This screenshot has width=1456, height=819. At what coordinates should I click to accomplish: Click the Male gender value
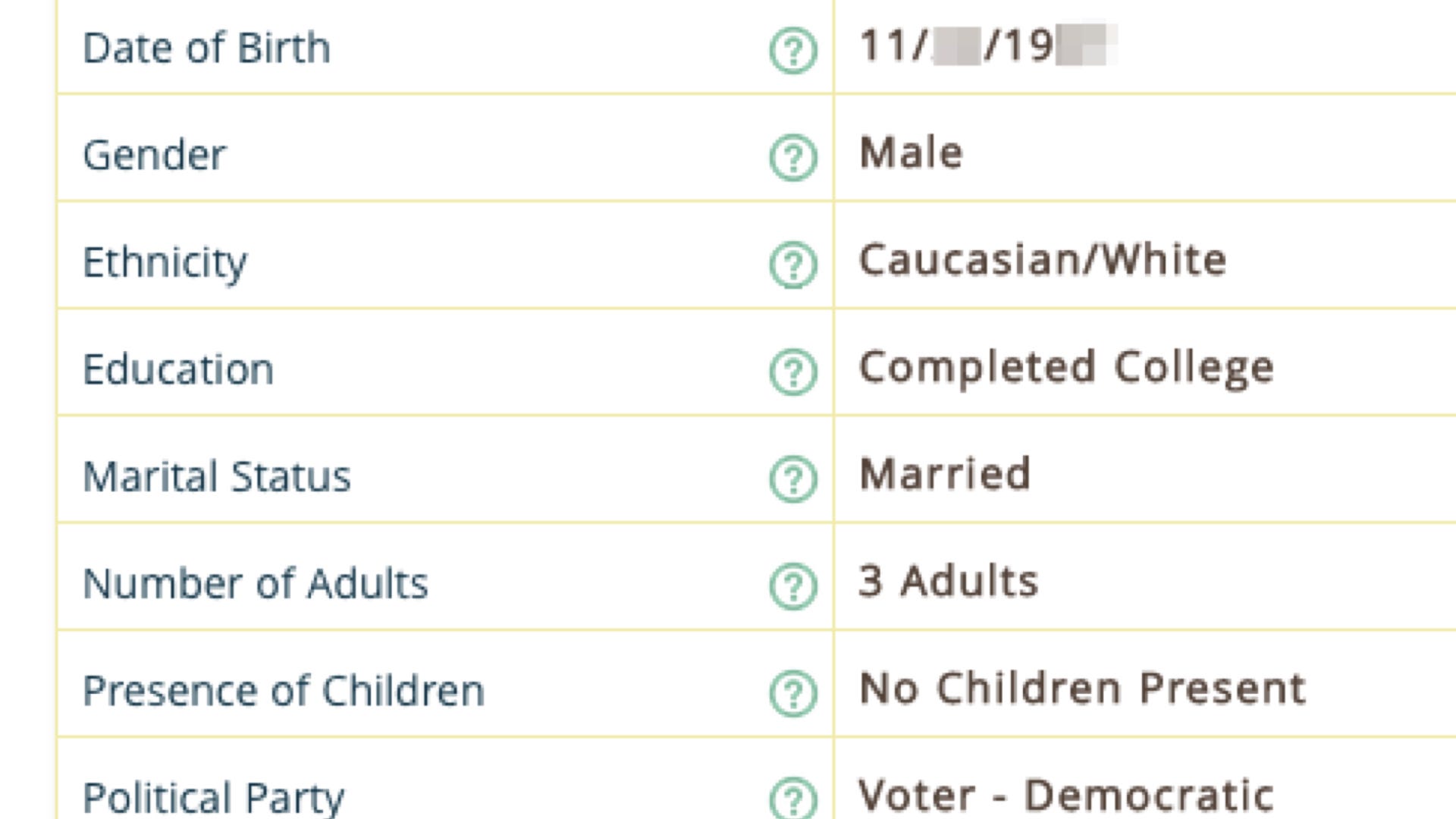[911, 152]
